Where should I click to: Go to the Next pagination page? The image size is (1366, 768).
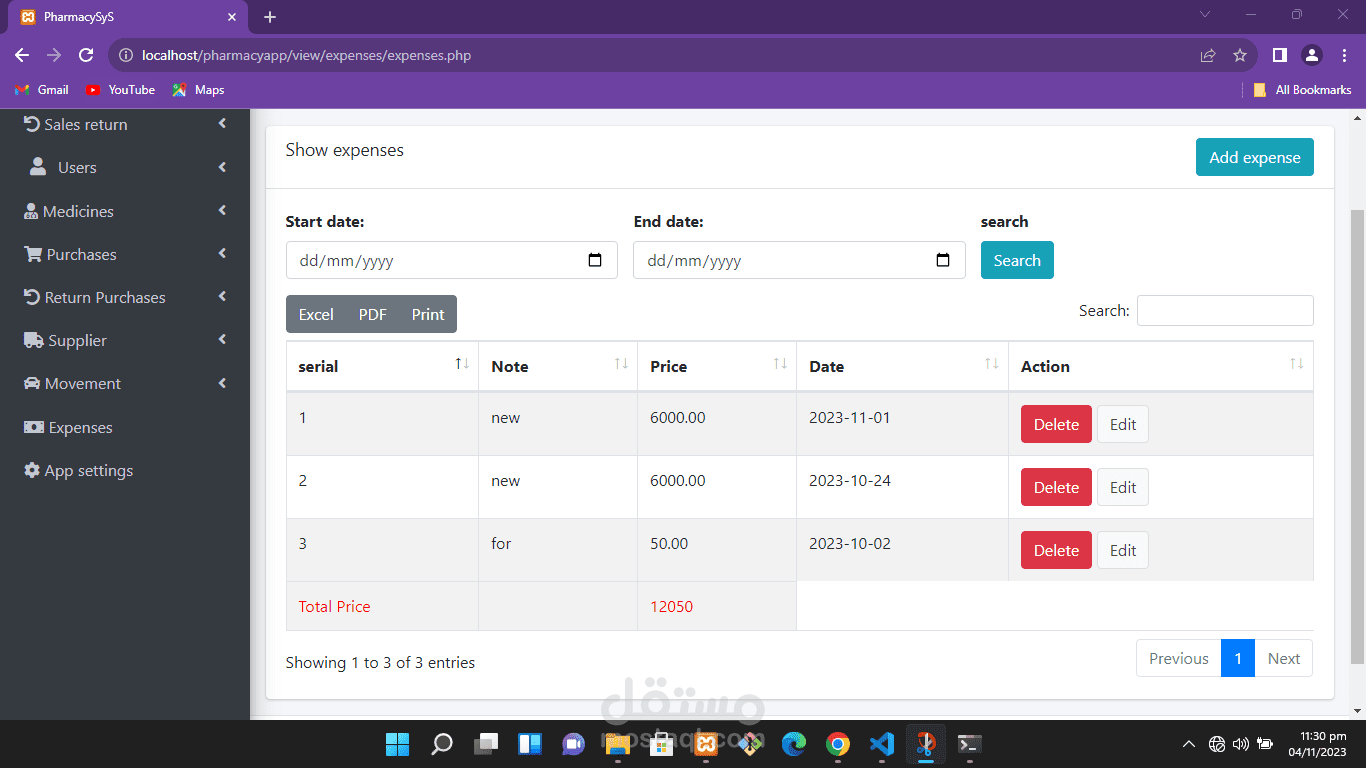pyautogui.click(x=1283, y=658)
